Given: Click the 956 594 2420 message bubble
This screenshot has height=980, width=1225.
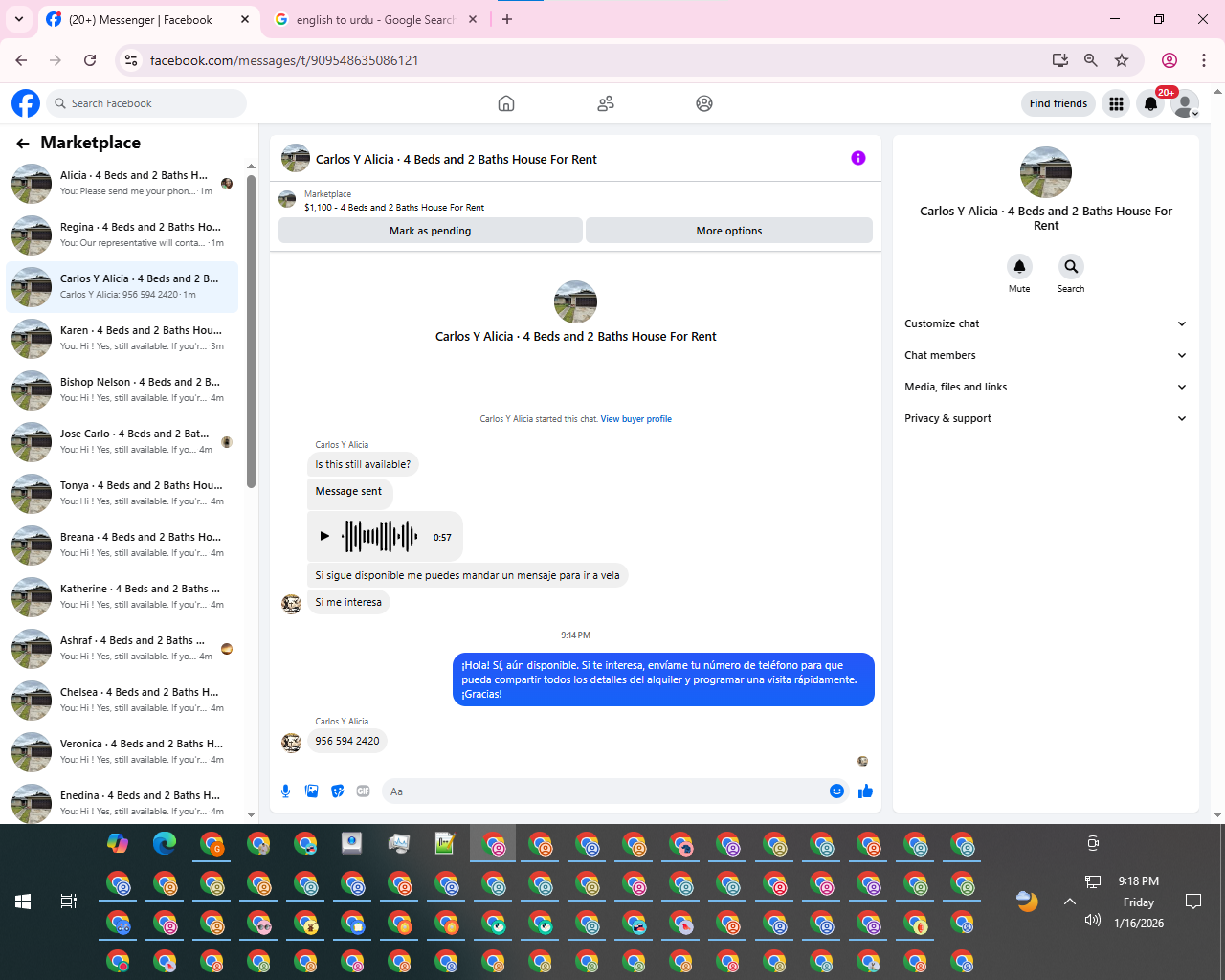Looking at the screenshot, I should (x=347, y=741).
